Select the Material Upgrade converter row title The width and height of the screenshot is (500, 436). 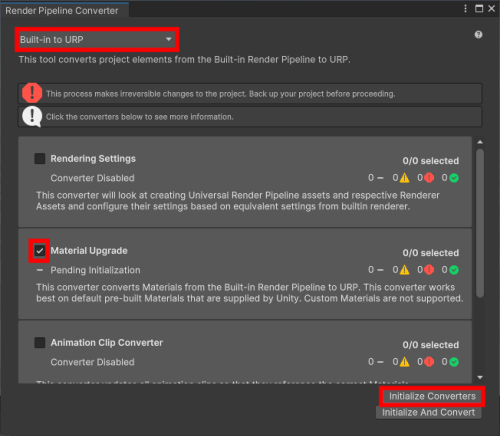(89, 251)
